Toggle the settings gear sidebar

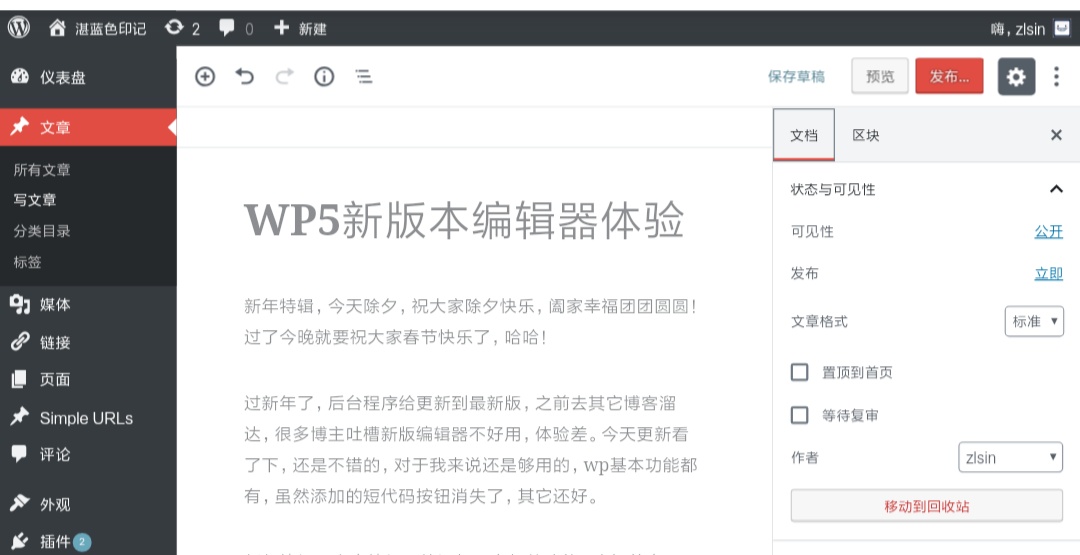(x=1016, y=76)
